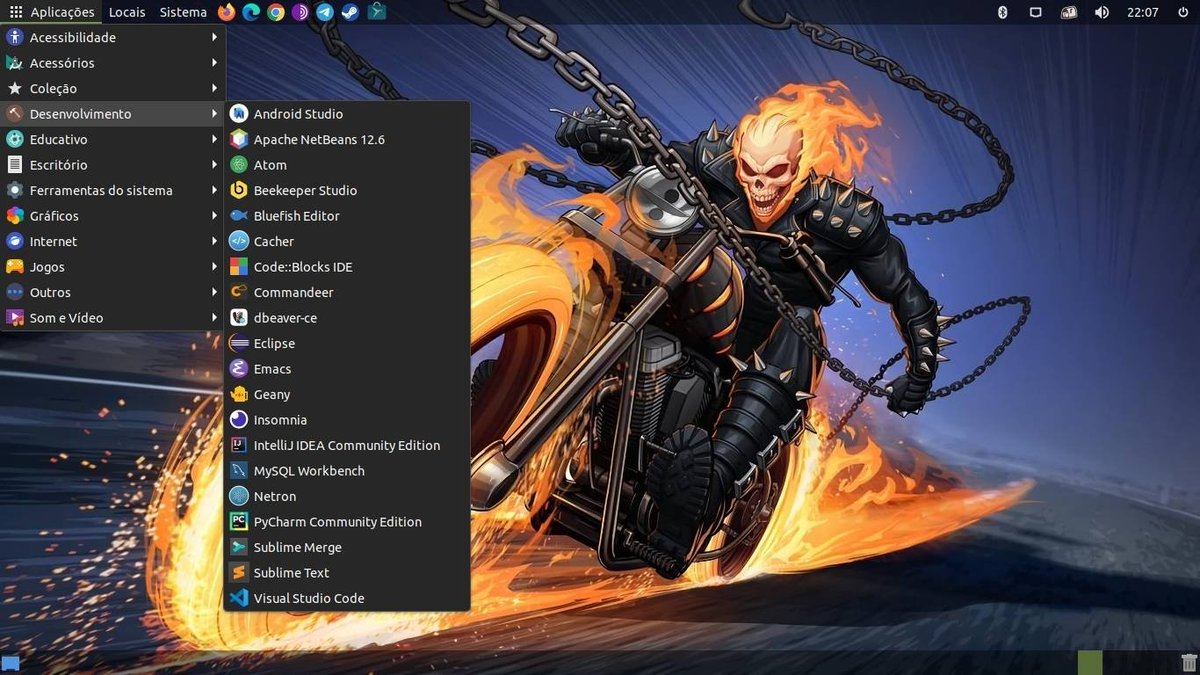Open the display/screen tray indicator
Viewport: 1200px width, 675px height.
(1036, 12)
